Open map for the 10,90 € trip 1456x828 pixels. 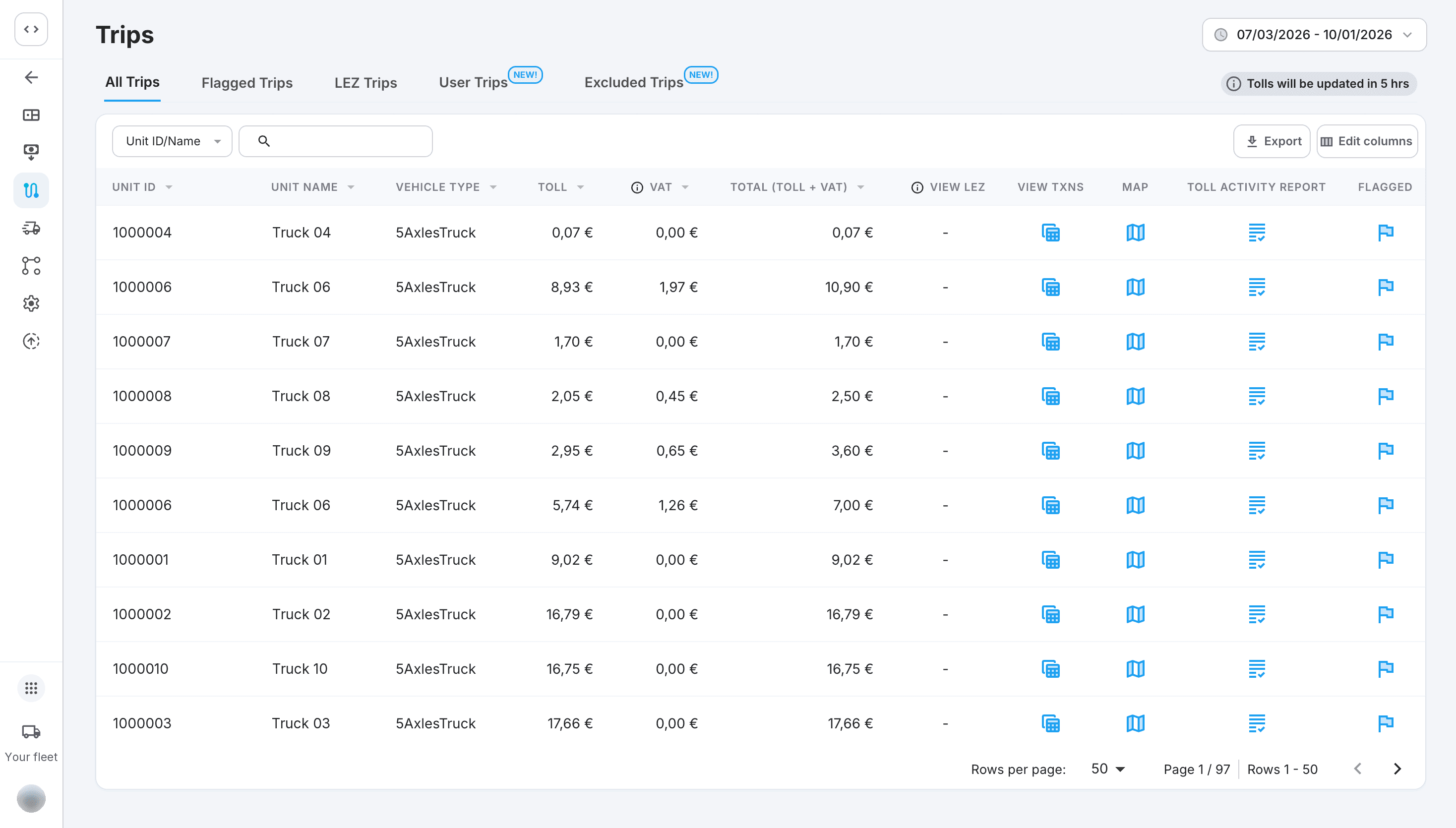[x=1135, y=287]
